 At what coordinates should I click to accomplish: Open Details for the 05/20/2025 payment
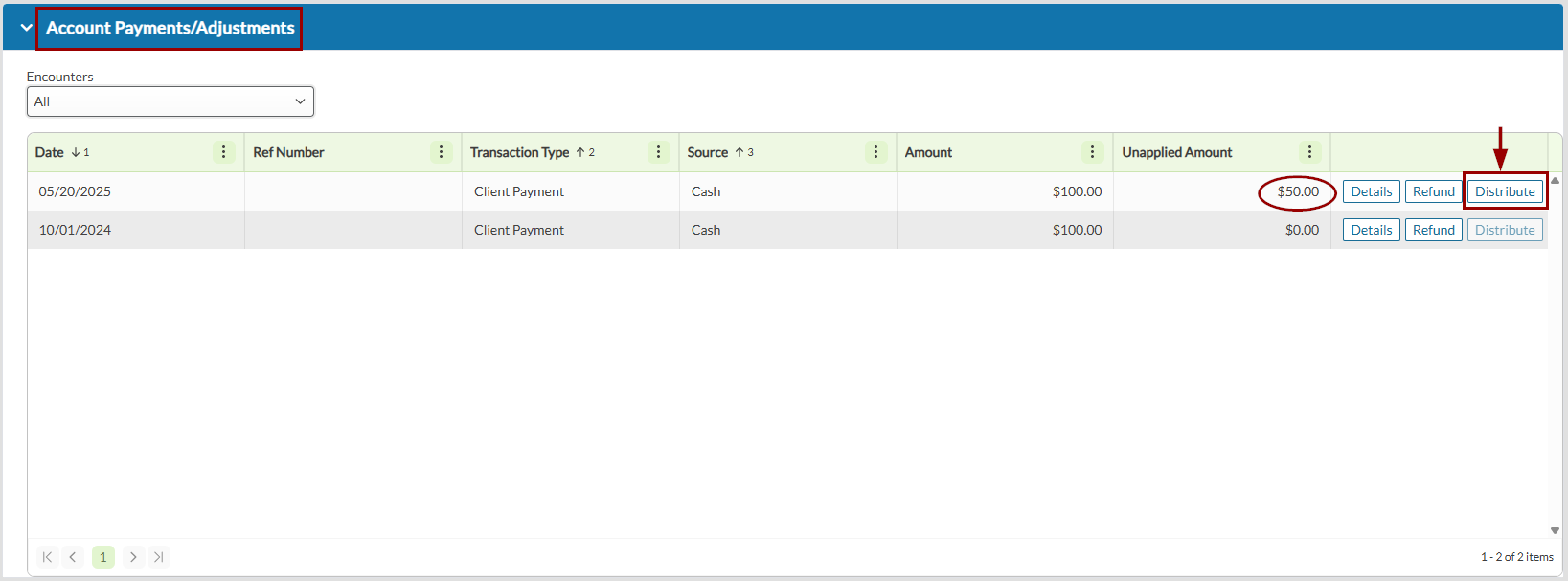(x=1372, y=191)
